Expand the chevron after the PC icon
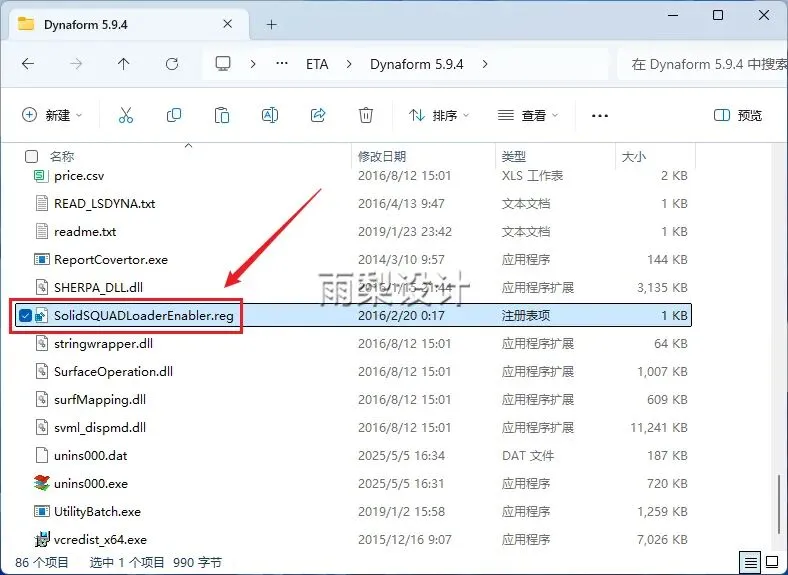Screen dimensions: 788x575 click(x=253, y=64)
